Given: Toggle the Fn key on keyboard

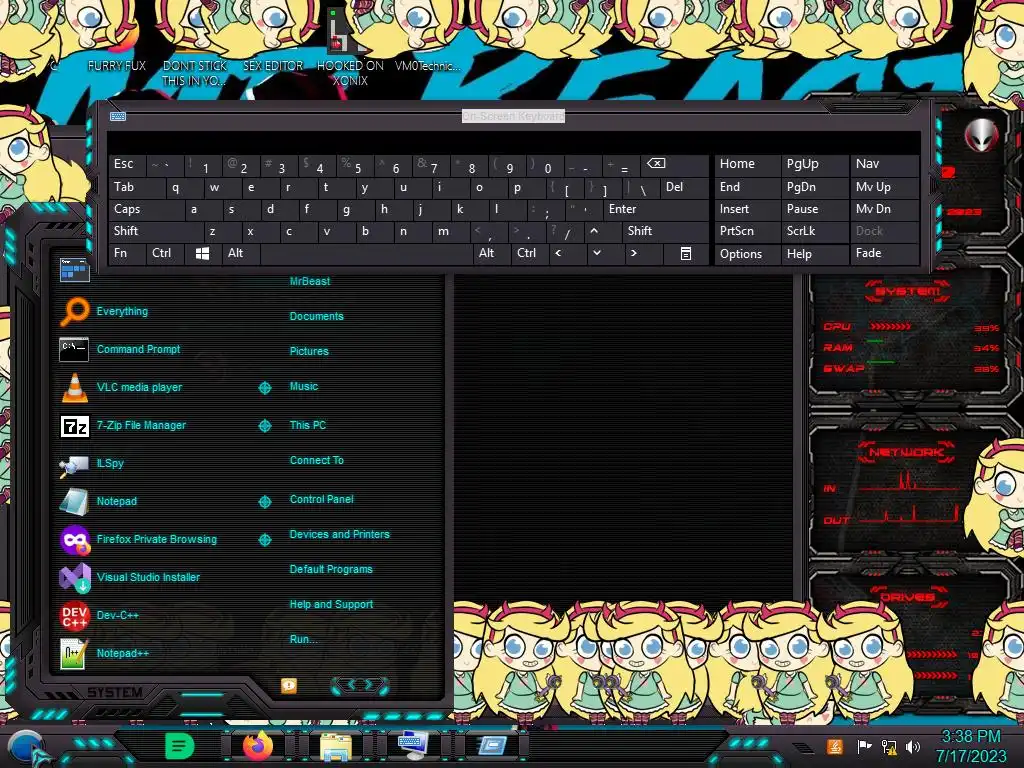Looking at the screenshot, I should tap(127, 253).
